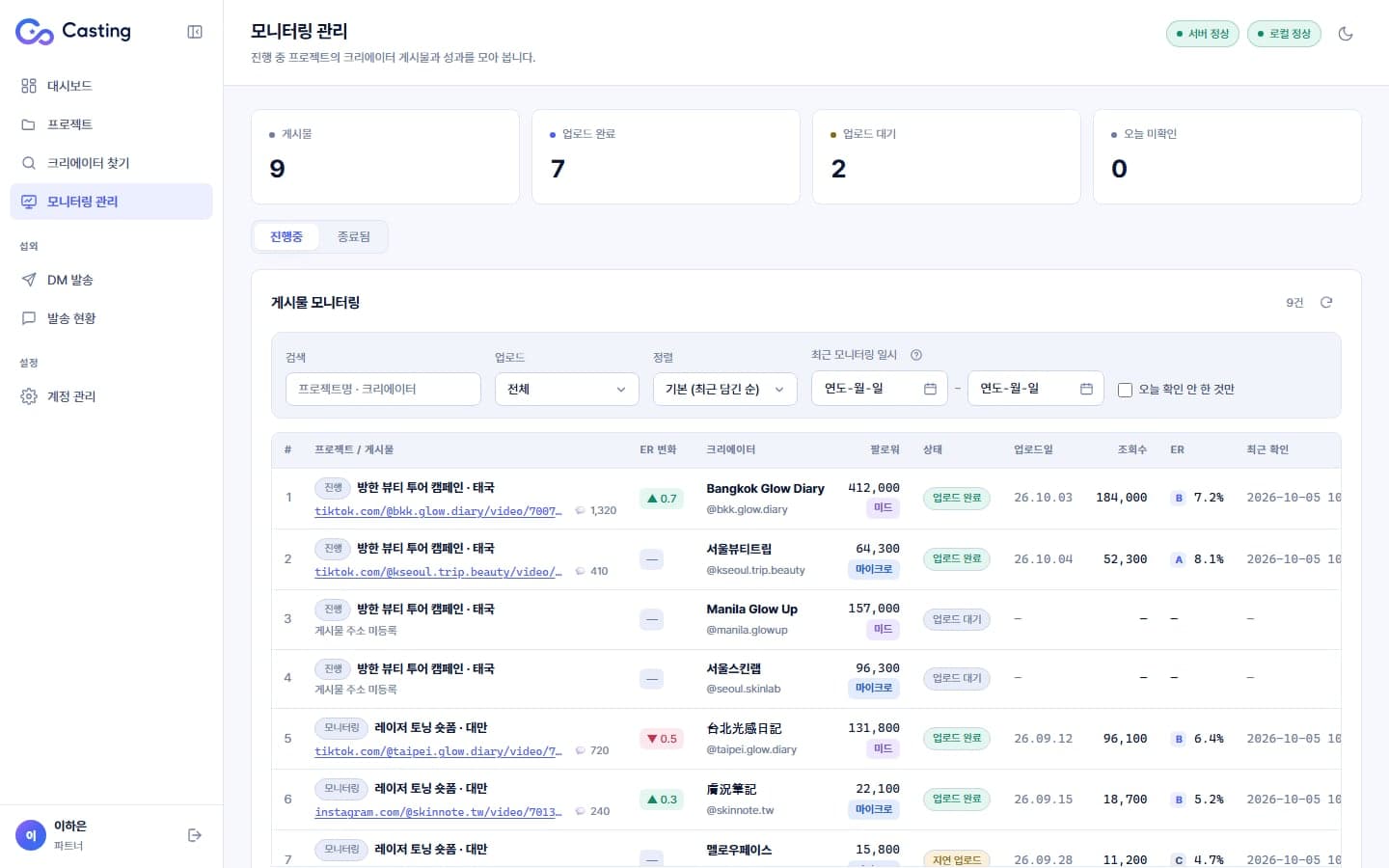Click the Casting logo icon
This screenshot has width=1389, height=868.
(x=34, y=32)
